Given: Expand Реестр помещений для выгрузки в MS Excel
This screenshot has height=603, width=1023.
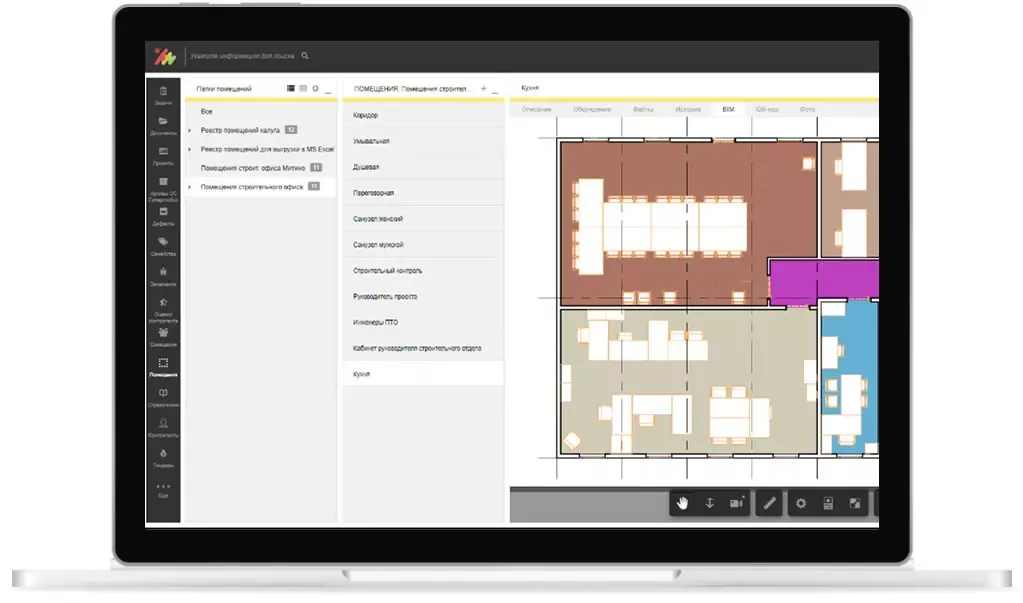Looking at the screenshot, I should (x=190, y=149).
